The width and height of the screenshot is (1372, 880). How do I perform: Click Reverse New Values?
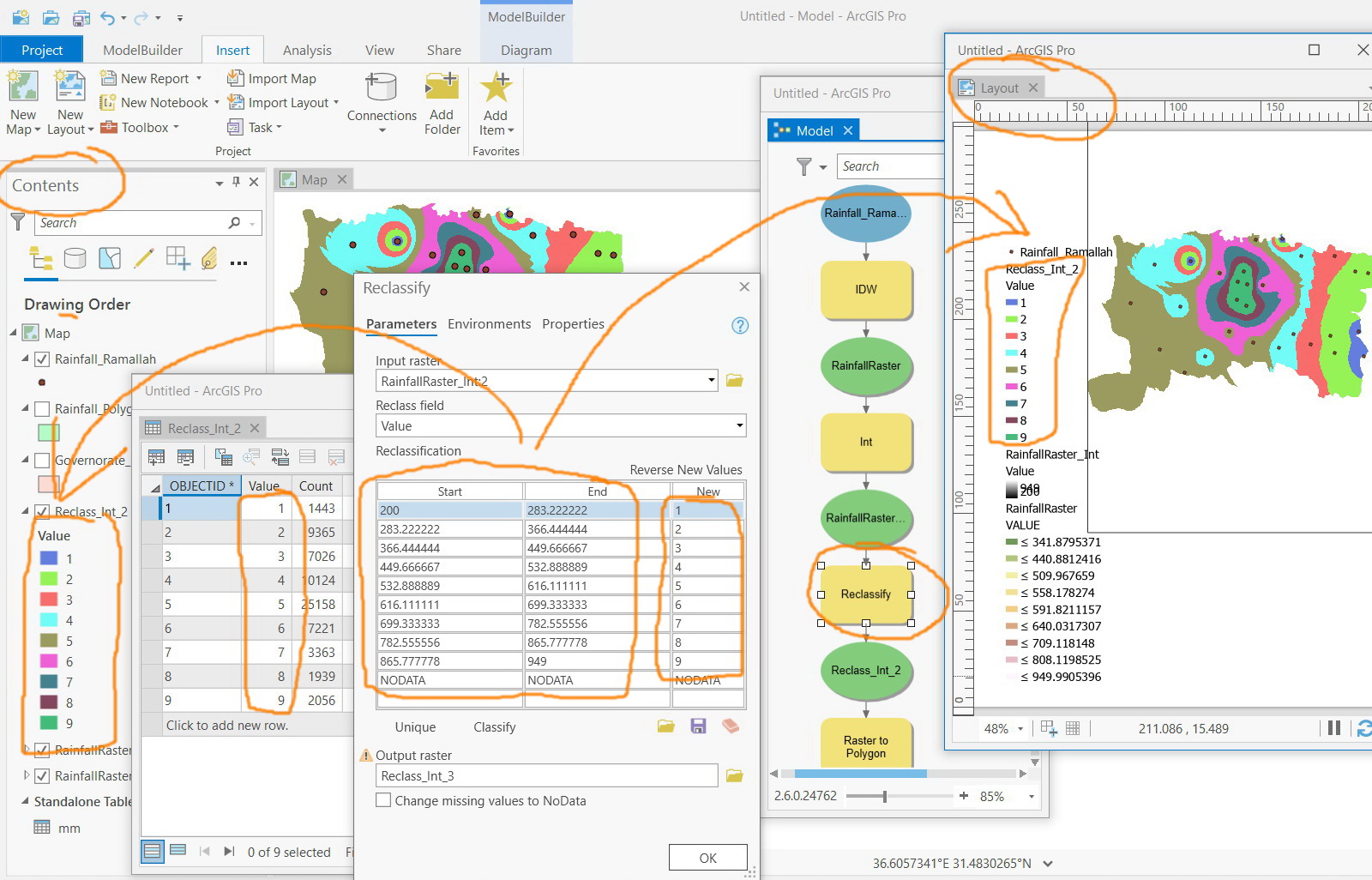point(686,470)
